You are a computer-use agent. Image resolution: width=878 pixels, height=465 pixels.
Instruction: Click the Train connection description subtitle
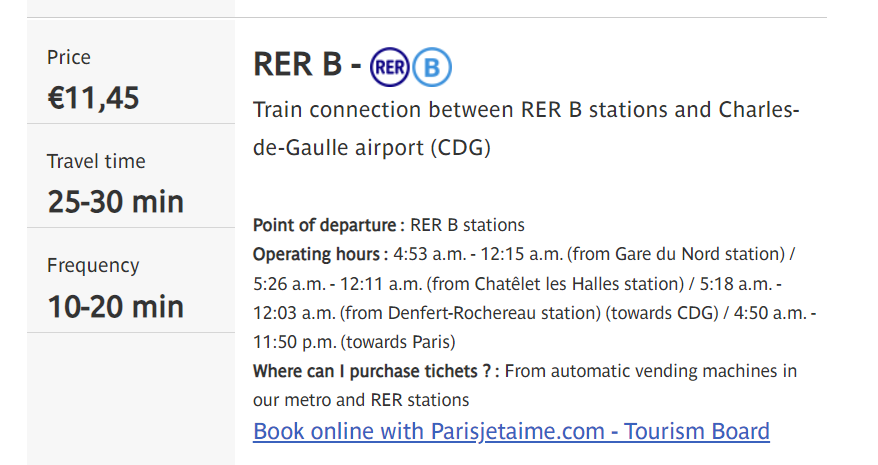(x=526, y=129)
